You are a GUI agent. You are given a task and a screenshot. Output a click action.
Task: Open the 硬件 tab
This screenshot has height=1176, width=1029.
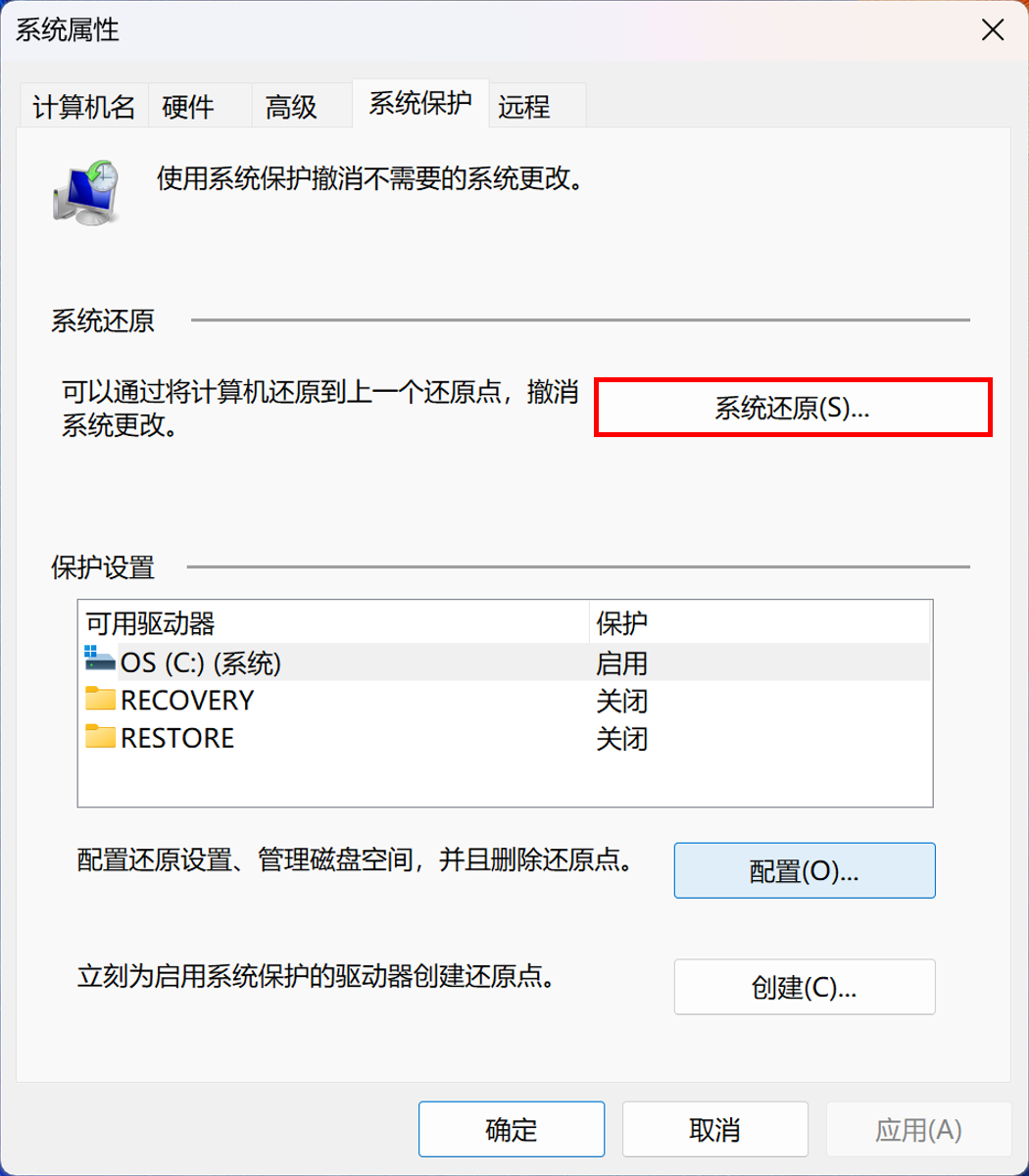(188, 107)
